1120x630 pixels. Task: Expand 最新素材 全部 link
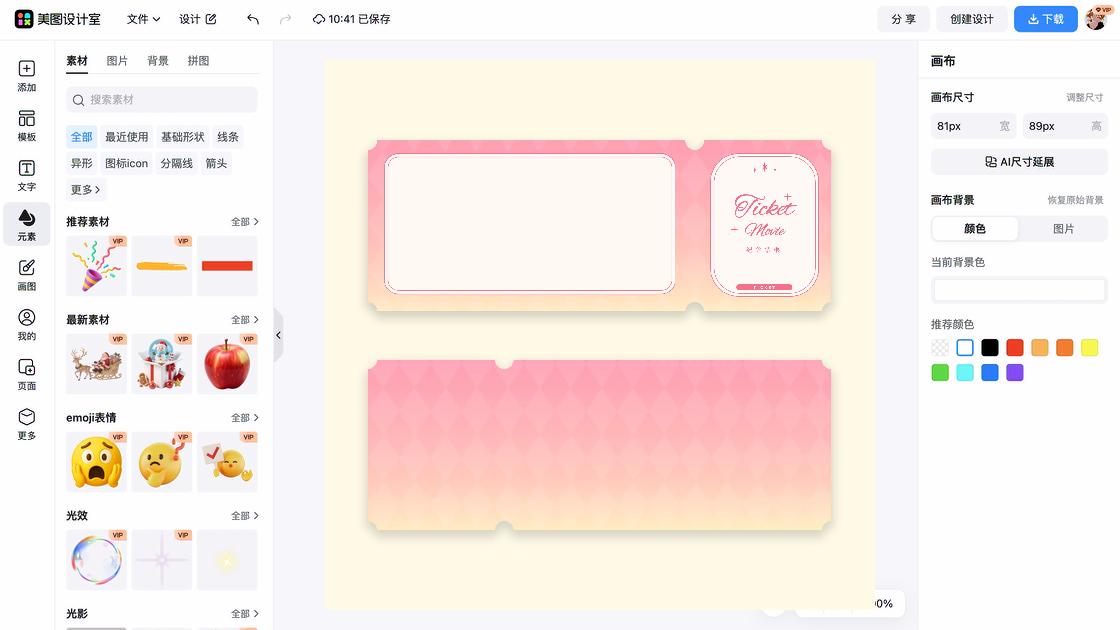pyautogui.click(x=245, y=320)
